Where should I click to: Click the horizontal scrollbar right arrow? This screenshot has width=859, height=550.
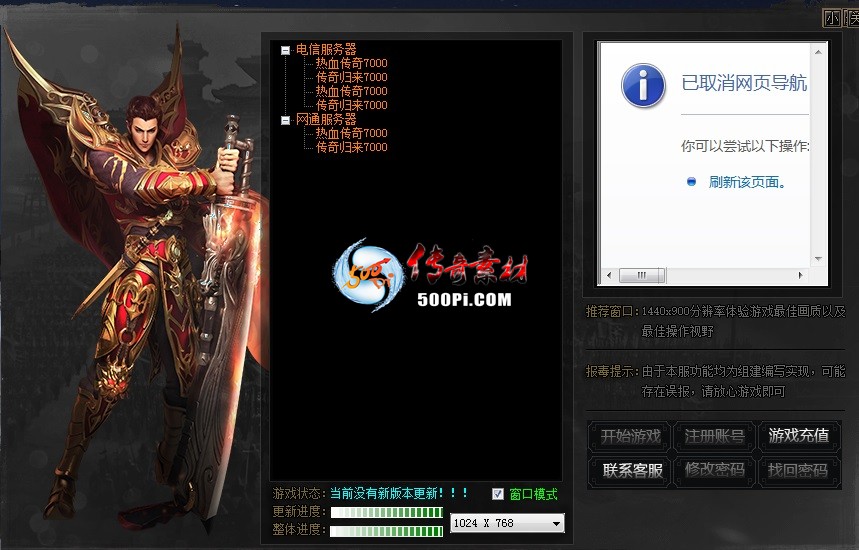pyautogui.click(x=800, y=276)
